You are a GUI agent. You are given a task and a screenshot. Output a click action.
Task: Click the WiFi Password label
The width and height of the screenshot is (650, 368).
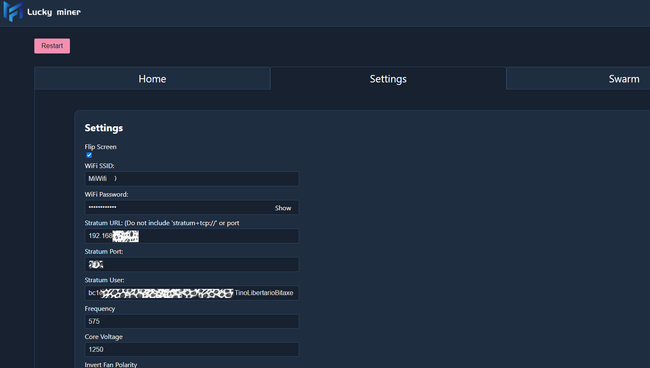point(106,194)
